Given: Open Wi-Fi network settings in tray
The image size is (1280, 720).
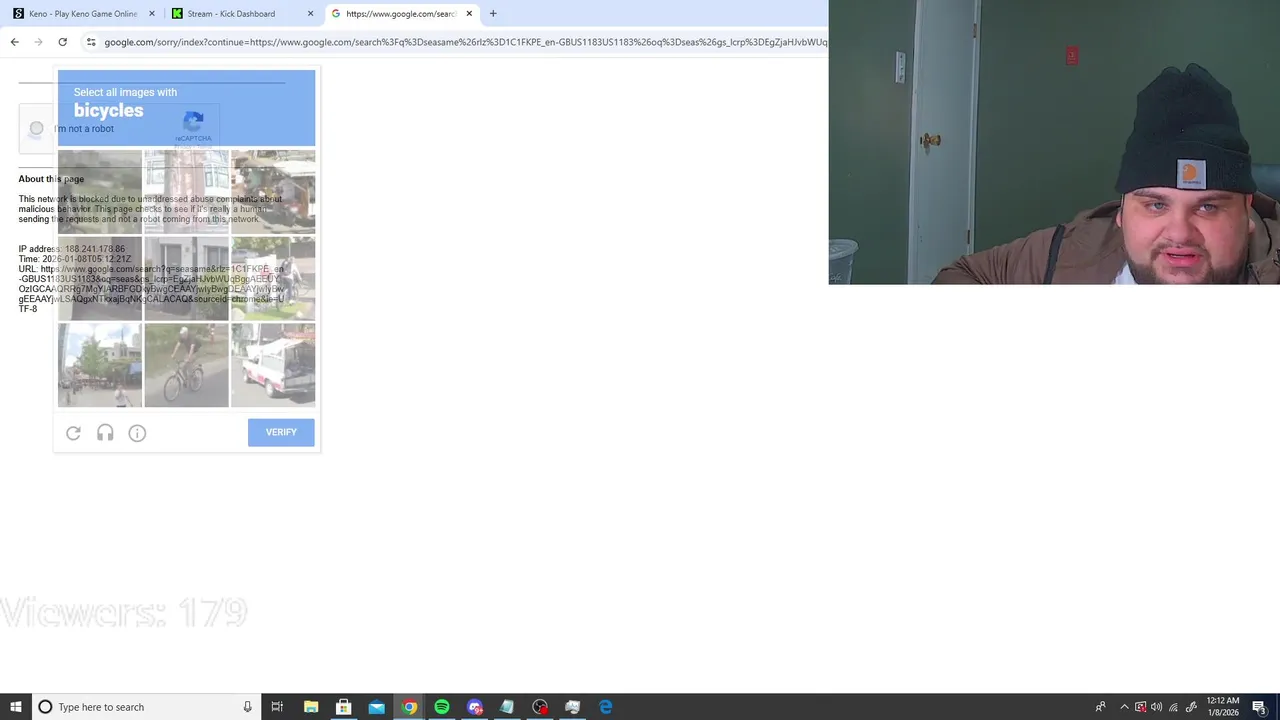Looking at the screenshot, I should (x=1174, y=707).
